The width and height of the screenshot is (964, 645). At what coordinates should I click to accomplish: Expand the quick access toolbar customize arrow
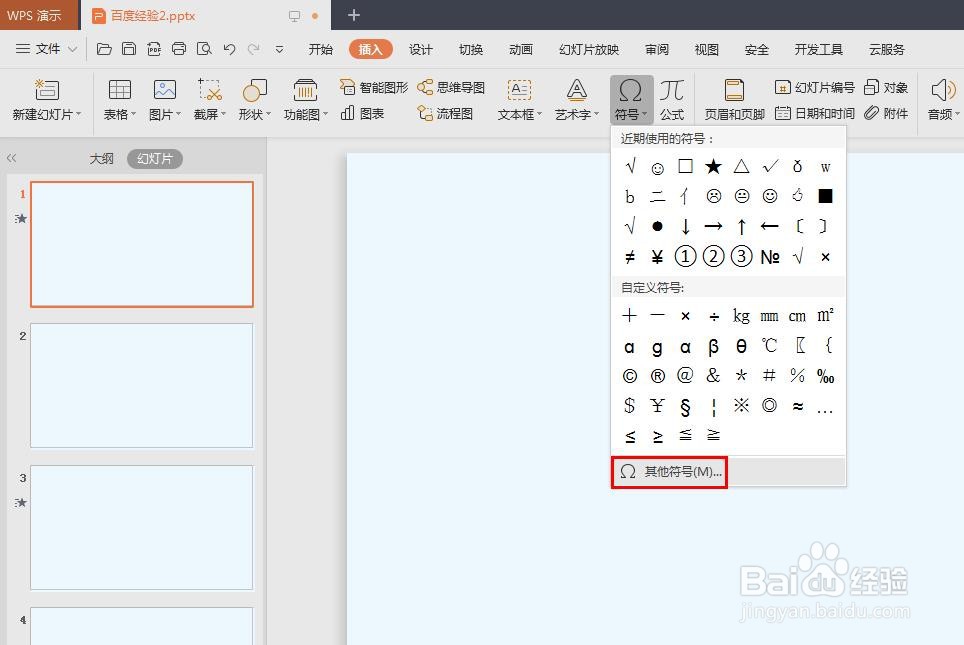(279, 49)
